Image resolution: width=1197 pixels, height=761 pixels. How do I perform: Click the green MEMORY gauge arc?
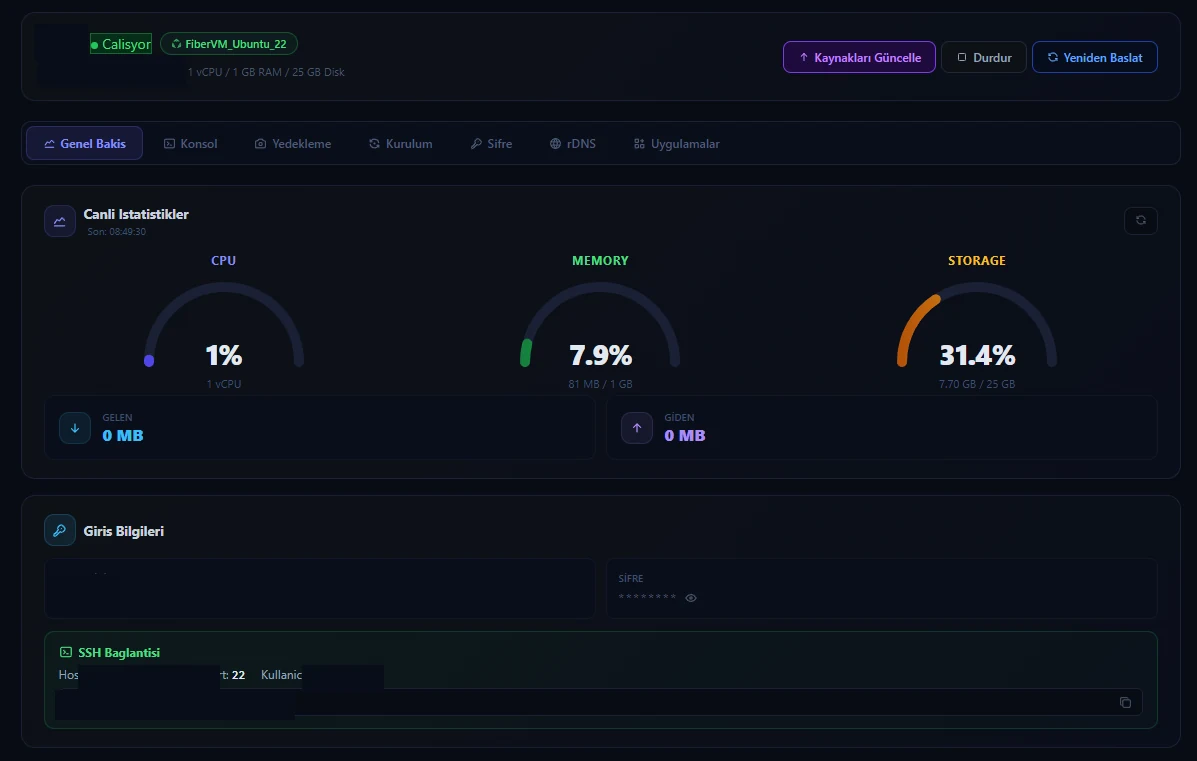526,353
